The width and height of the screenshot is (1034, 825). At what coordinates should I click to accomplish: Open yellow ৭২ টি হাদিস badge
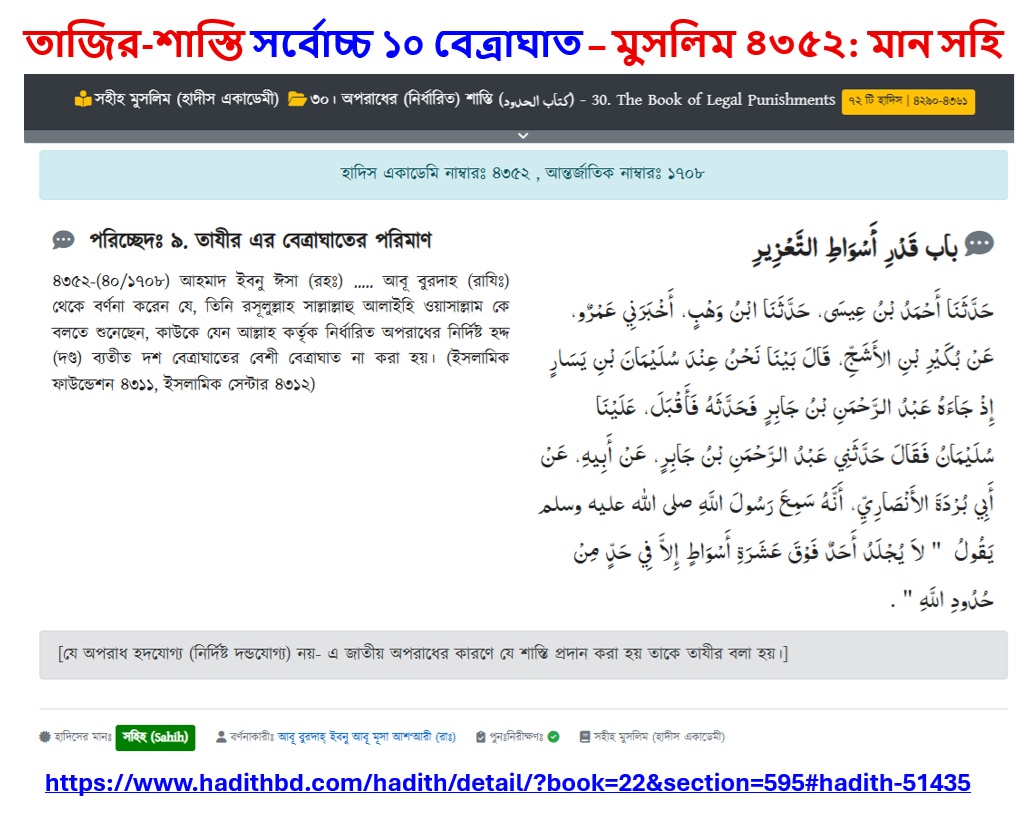point(908,102)
